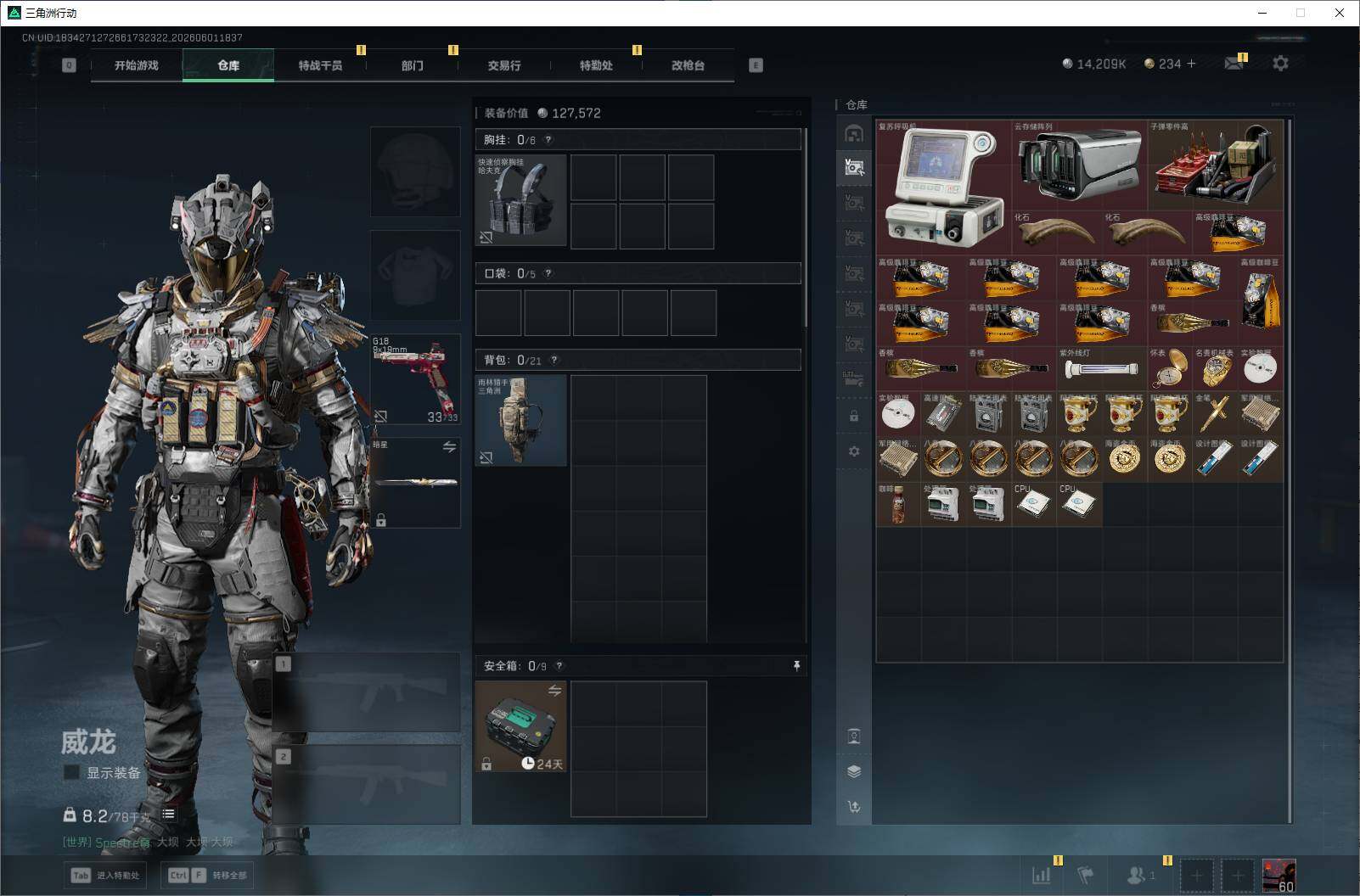1360x896 pixels.
Task: Click the stacked layers sidebar icon
Action: [x=854, y=771]
